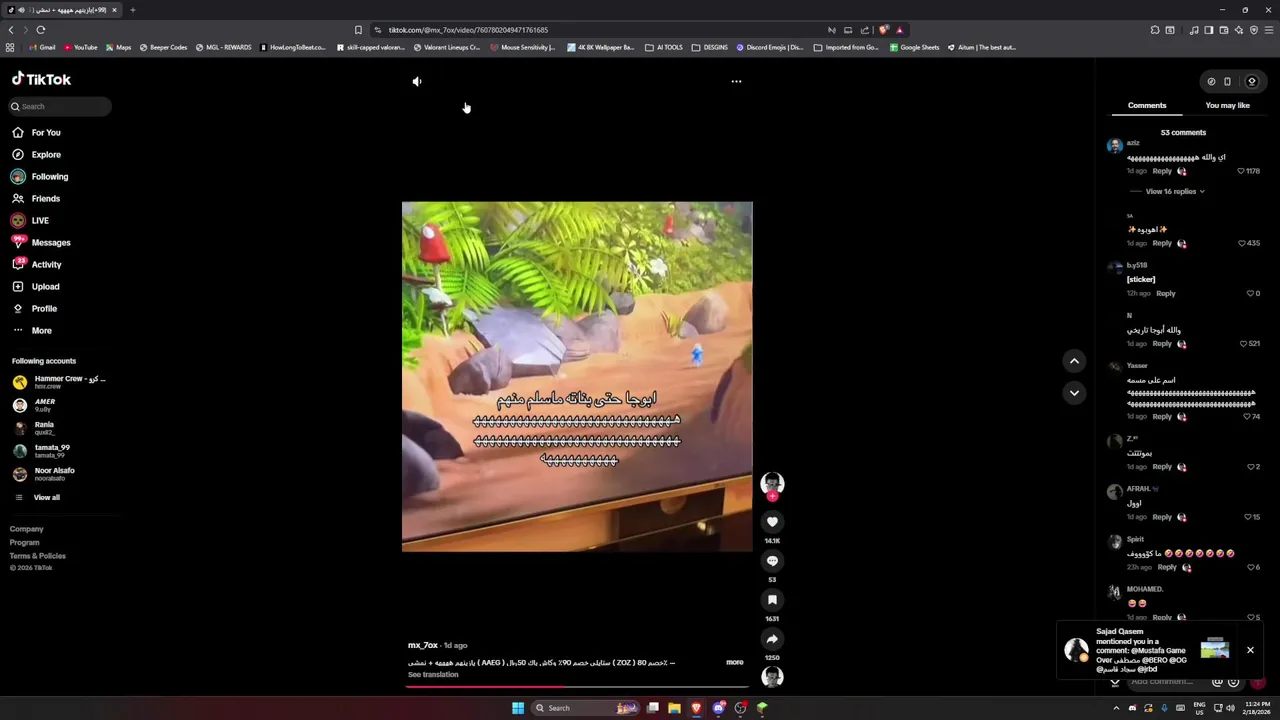1280x720 pixels.
Task: Expand Terms & Policies footer section
Action: pyautogui.click(x=38, y=556)
